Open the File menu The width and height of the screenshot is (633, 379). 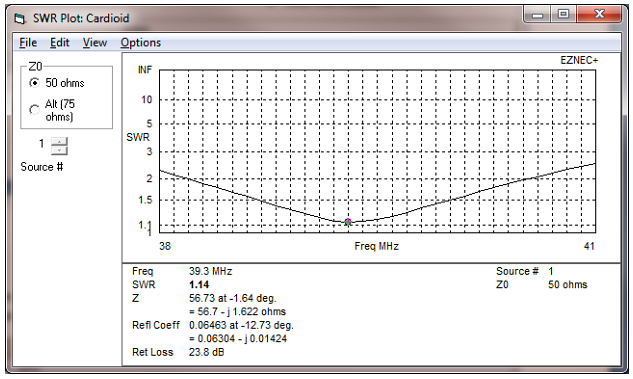(x=28, y=43)
